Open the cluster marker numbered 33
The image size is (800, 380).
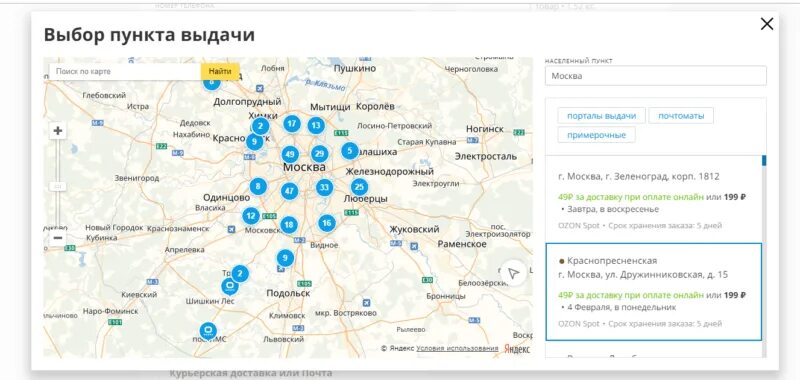(x=324, y=188)
